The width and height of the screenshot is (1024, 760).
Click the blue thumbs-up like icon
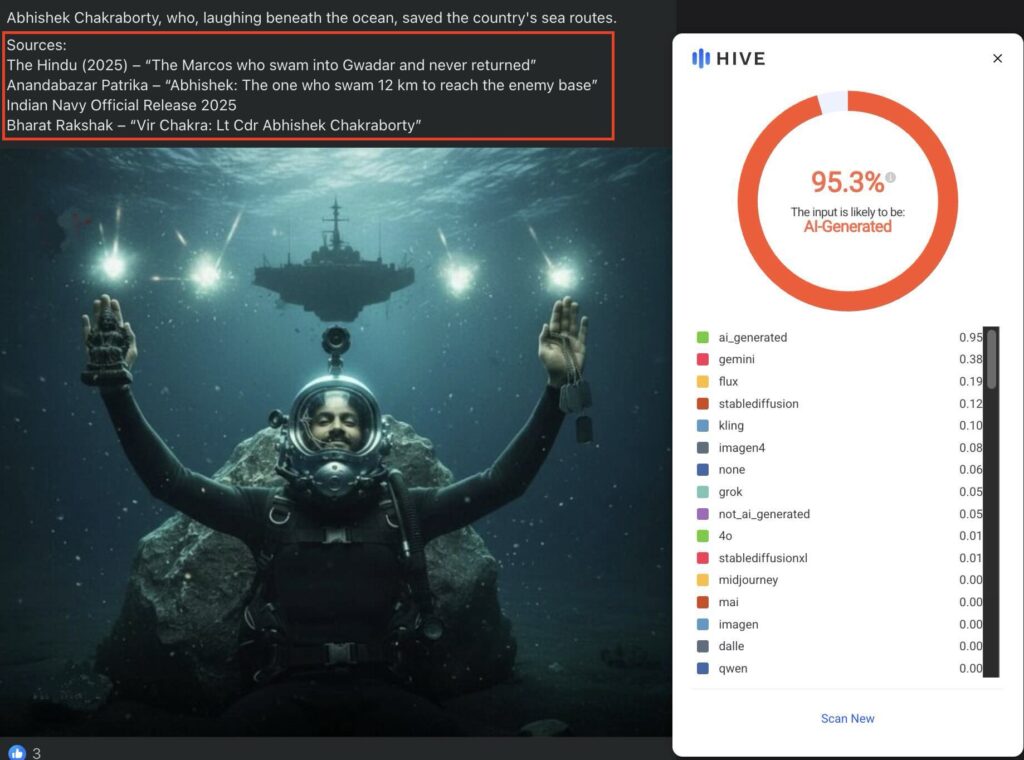pyautogui.click(x=17, y=752)
